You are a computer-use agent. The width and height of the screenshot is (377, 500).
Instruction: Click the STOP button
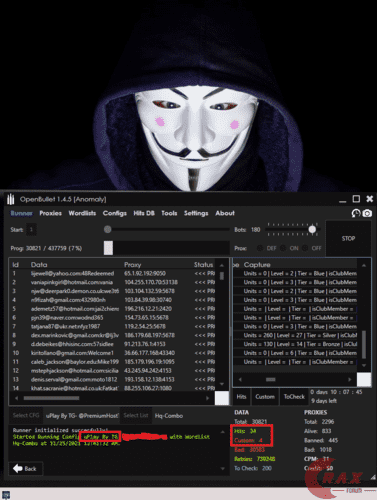(x=348, y=238)
